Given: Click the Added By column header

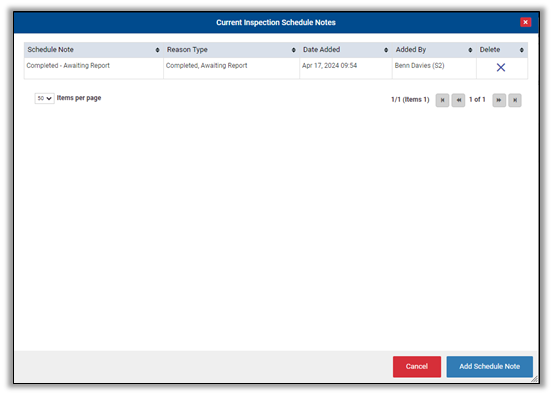Looking at the screenshot, I should (x=434, y=50).
